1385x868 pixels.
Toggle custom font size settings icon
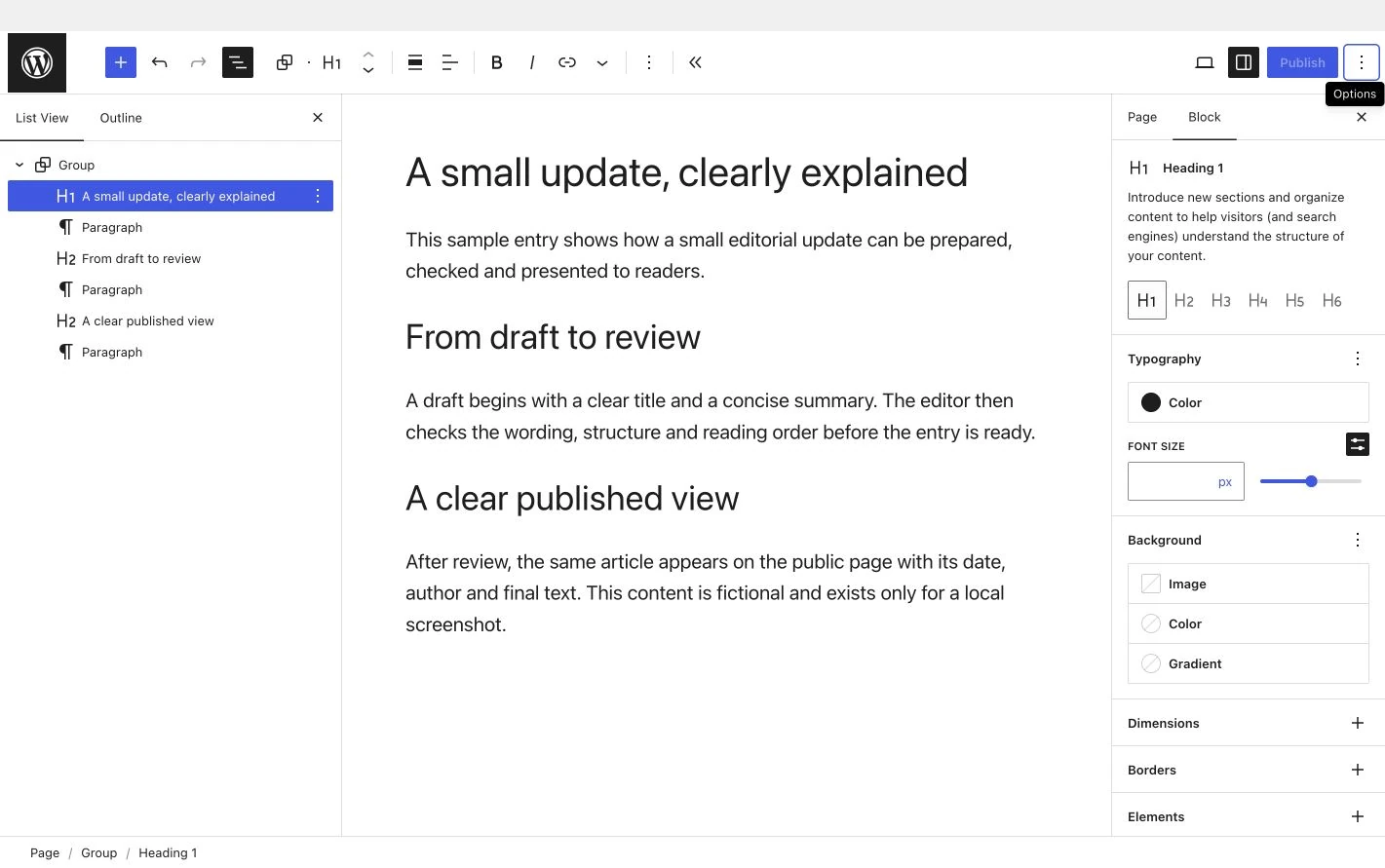(x=1358, y=444)
